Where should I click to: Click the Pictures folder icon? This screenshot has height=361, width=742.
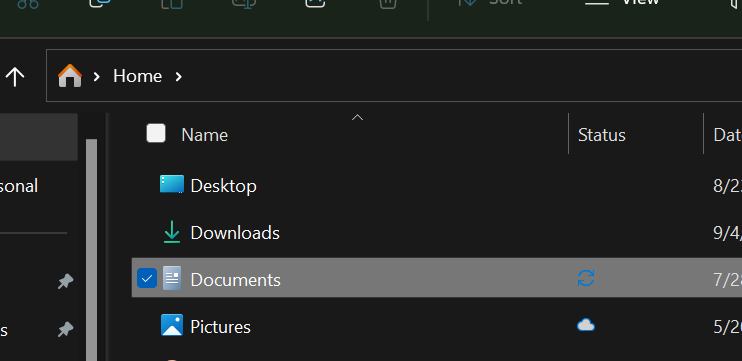(x=172, y=325)
